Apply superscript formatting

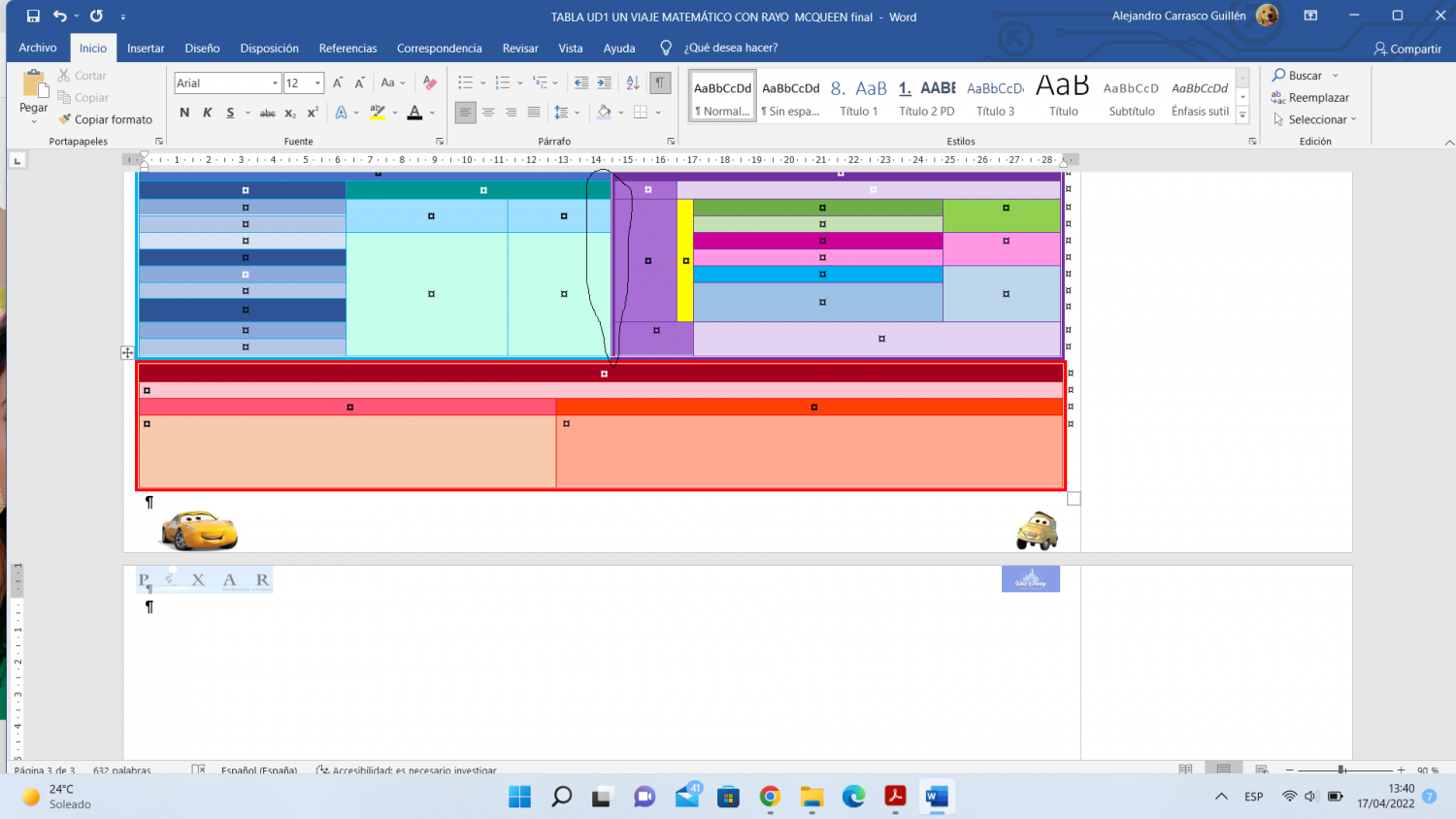pos(313,113)
